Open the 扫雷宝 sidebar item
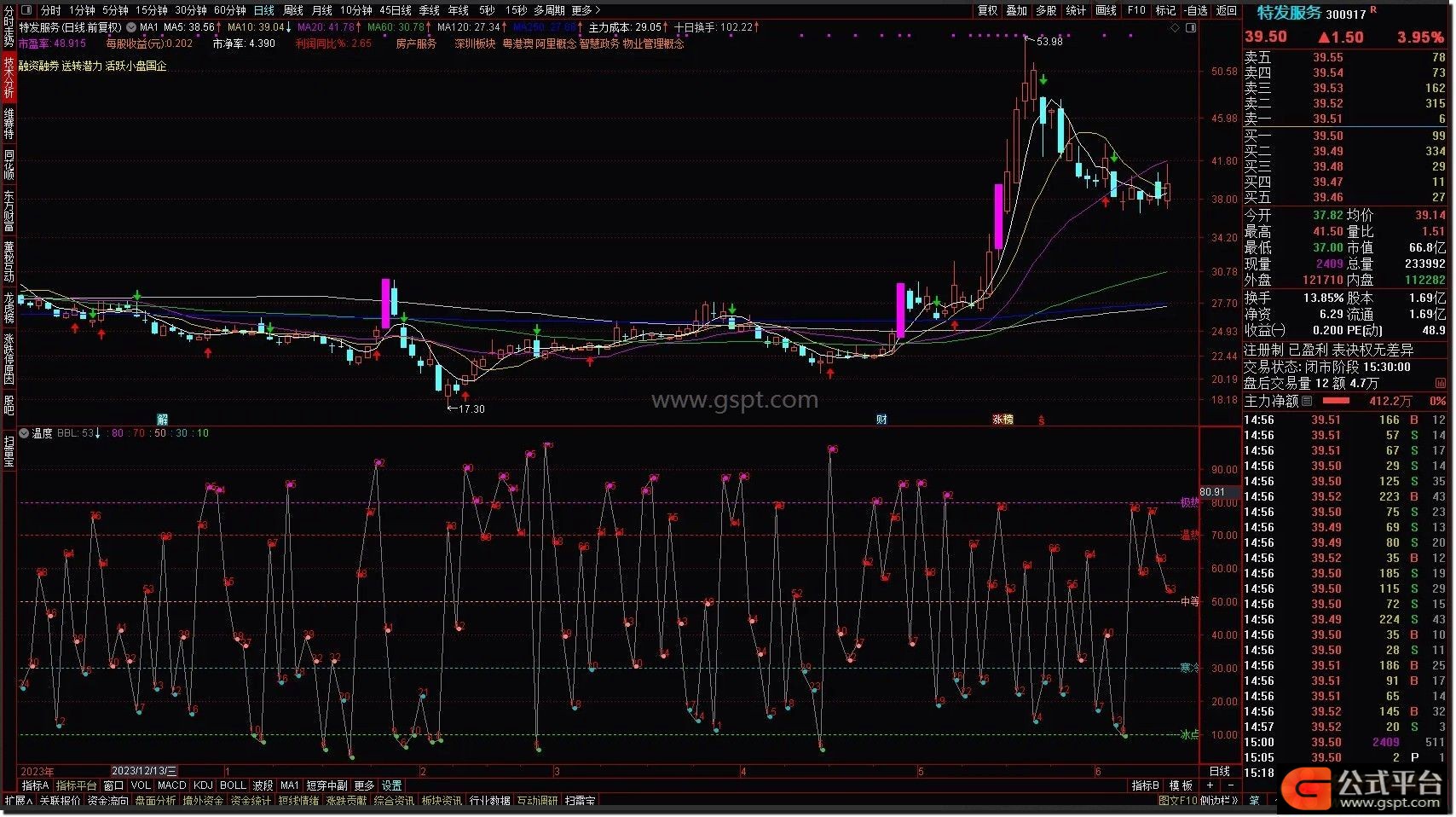Viewport: 1456px width, 817px height. tap(9, 450)
